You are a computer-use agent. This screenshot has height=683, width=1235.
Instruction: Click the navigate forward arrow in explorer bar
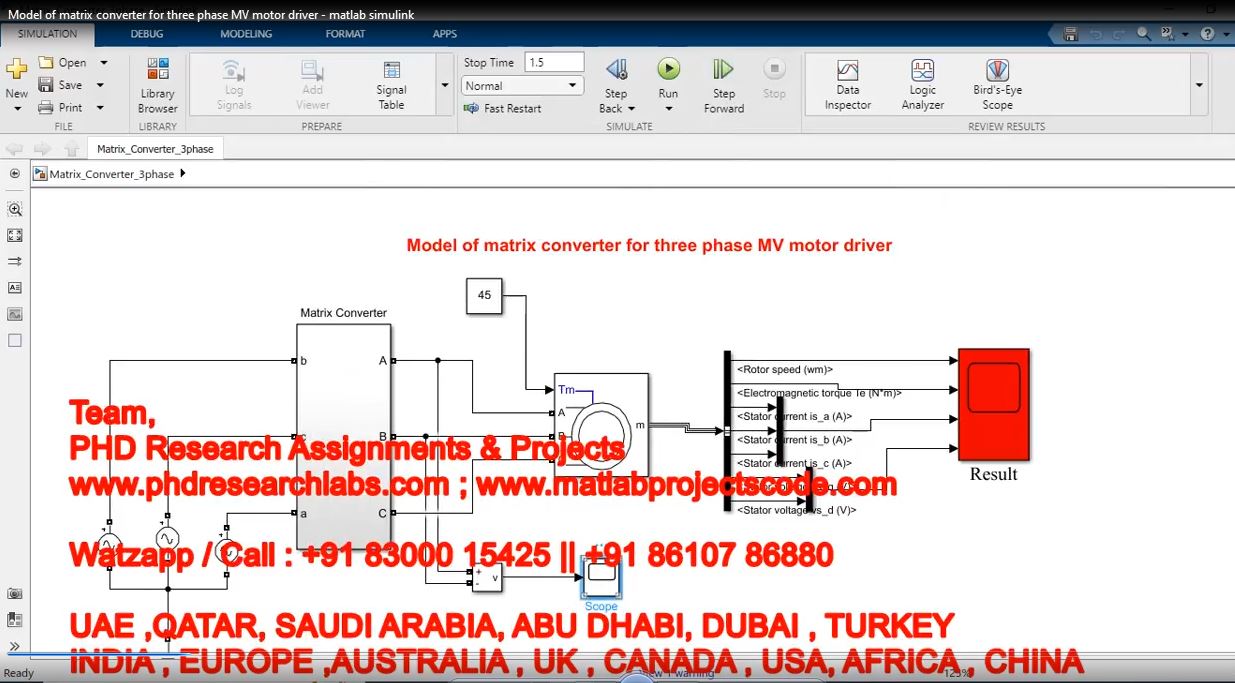point(42,149)
